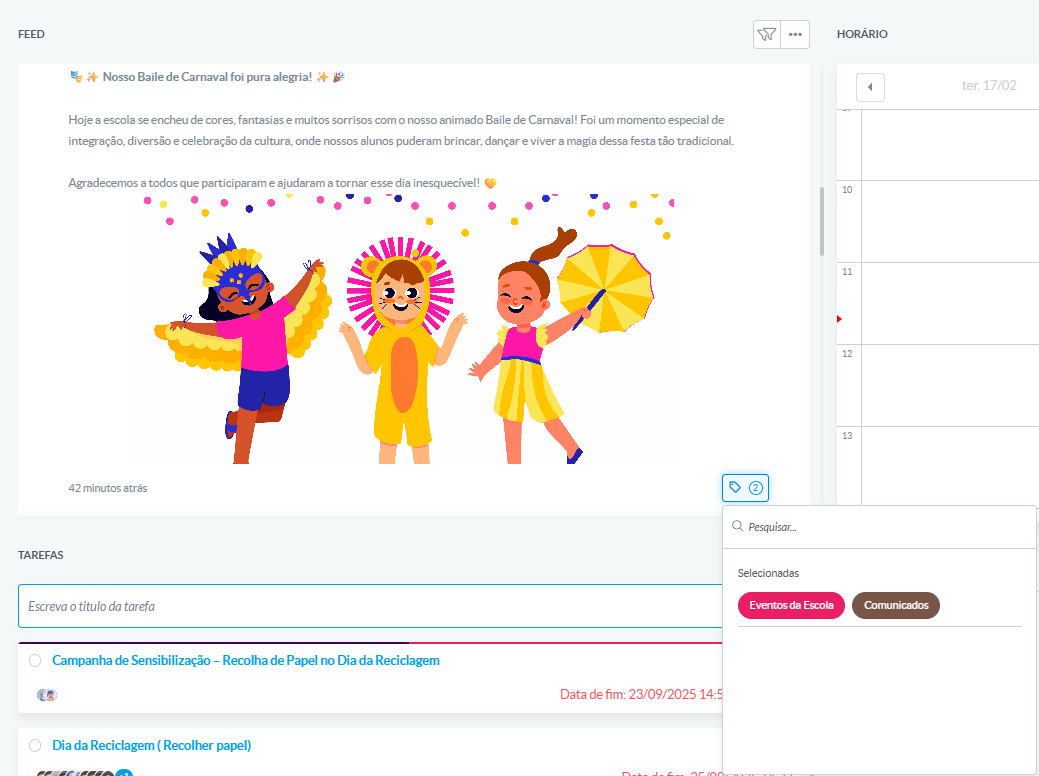Click the Campanha task end date text
The height and width of the screenshot is (776, 1039).
(641, 694)
